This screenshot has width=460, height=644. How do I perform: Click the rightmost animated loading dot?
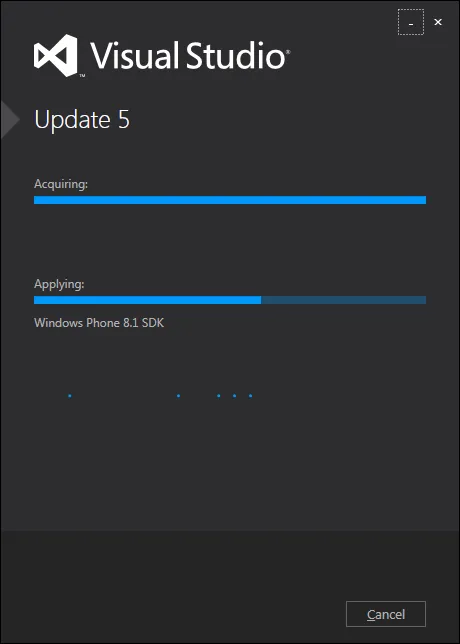(251, 396)
